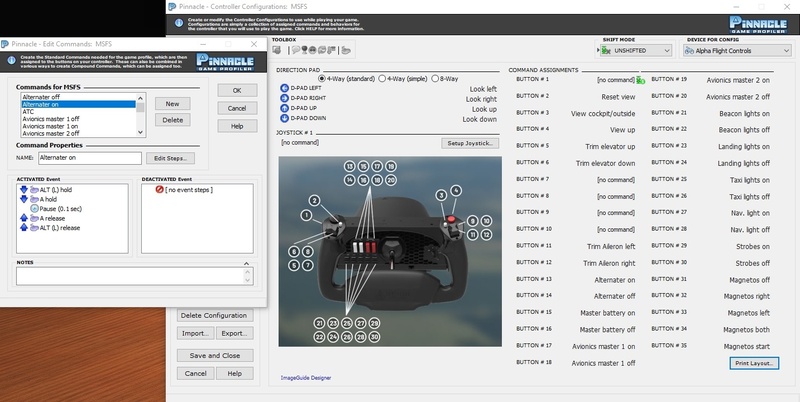
Task: Click OK in Edit Commands window
Action: coord(237,90)
